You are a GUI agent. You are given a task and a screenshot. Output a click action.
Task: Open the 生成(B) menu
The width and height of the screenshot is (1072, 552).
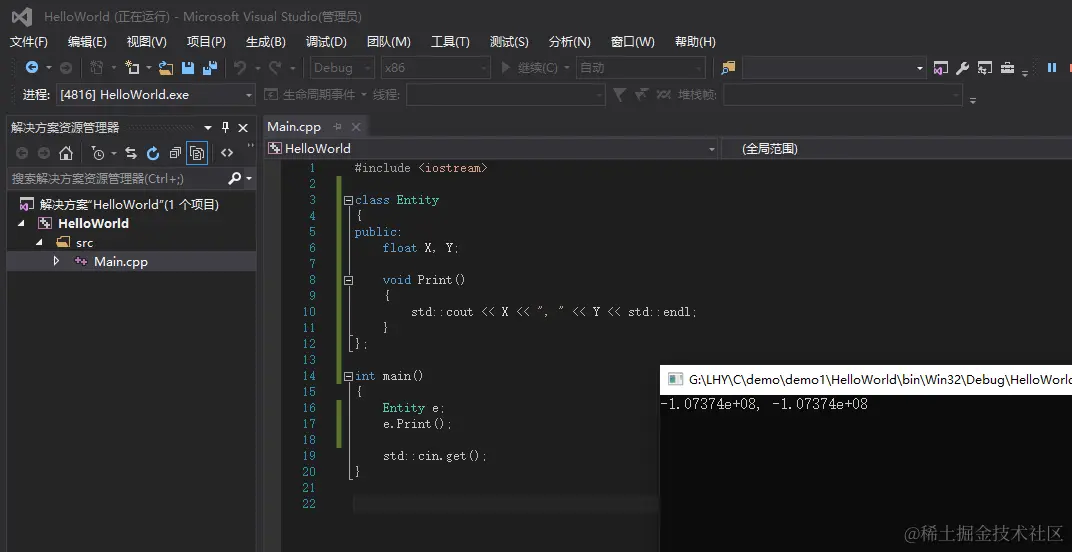(x=265, y=42)
